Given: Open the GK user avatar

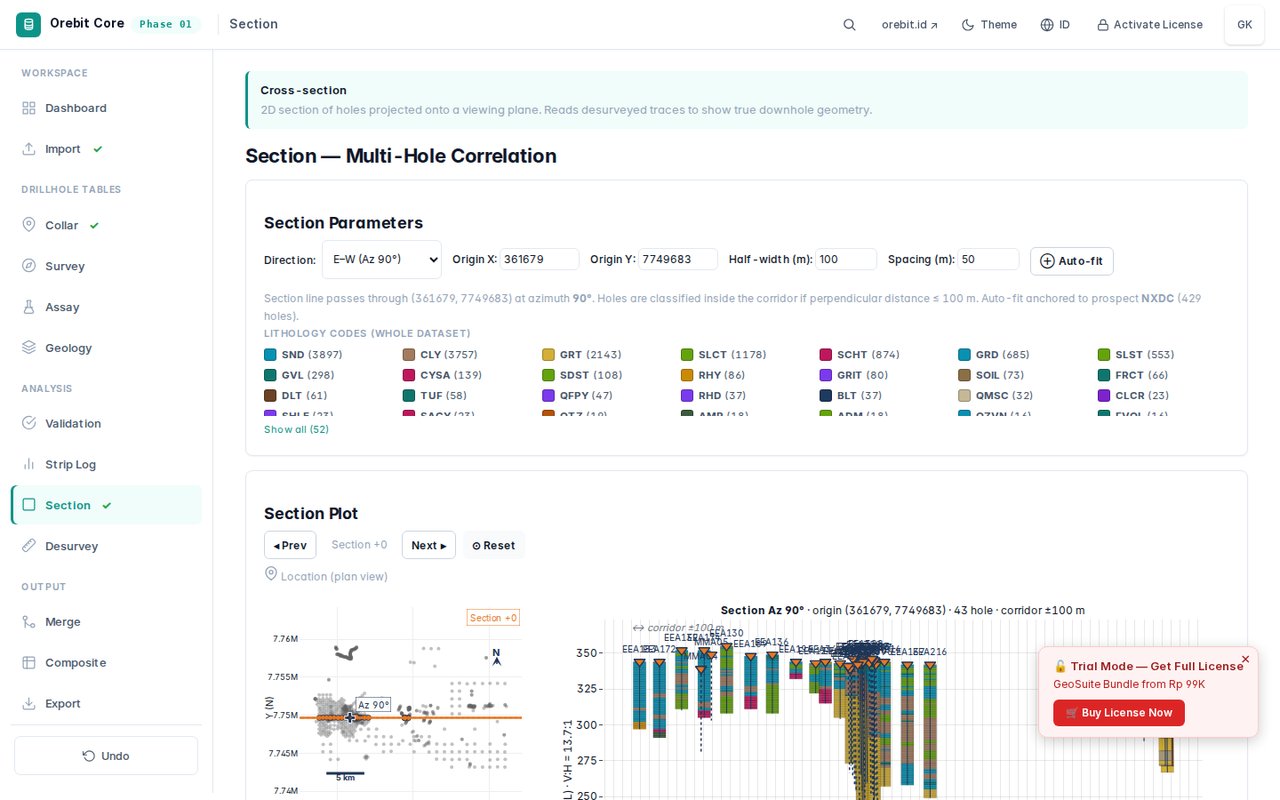Looking at the screenshot, I should [1244, 25].
